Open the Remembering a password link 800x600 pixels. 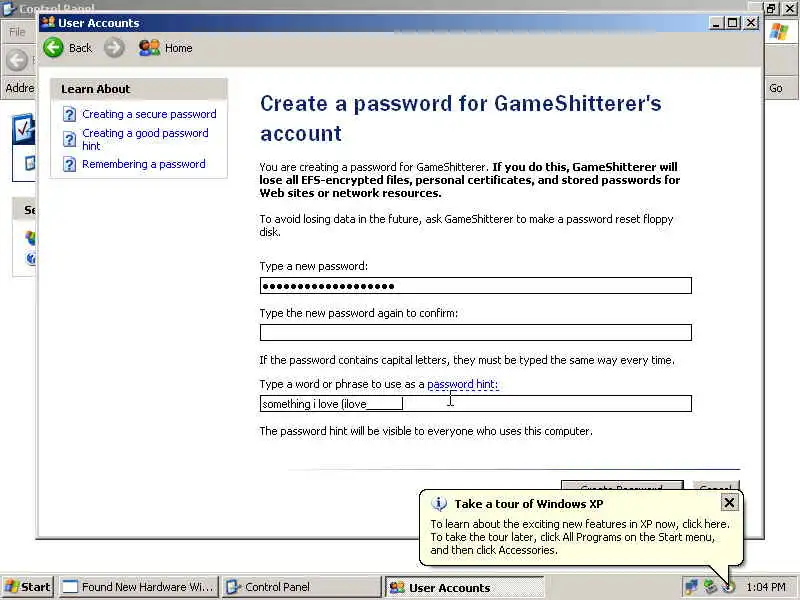(x=144, y=164)
